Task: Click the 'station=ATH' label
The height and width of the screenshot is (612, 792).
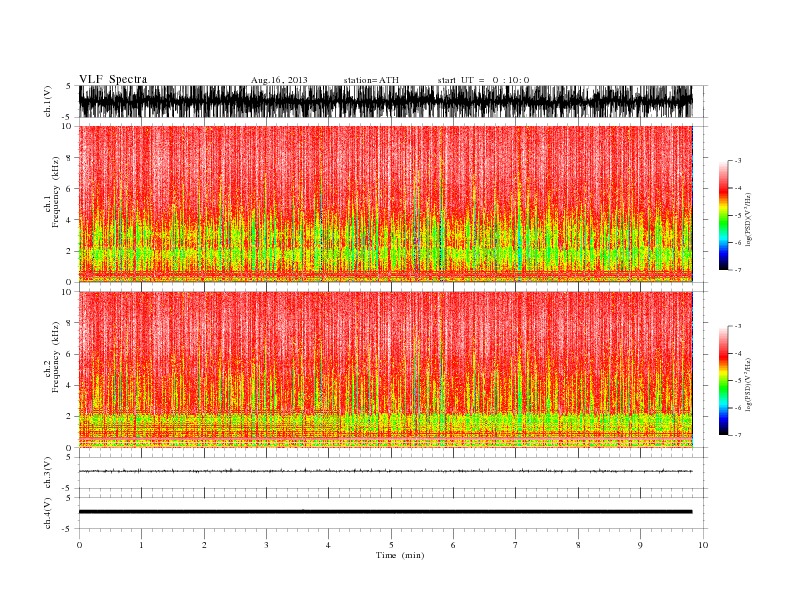Action: (371, 80)
